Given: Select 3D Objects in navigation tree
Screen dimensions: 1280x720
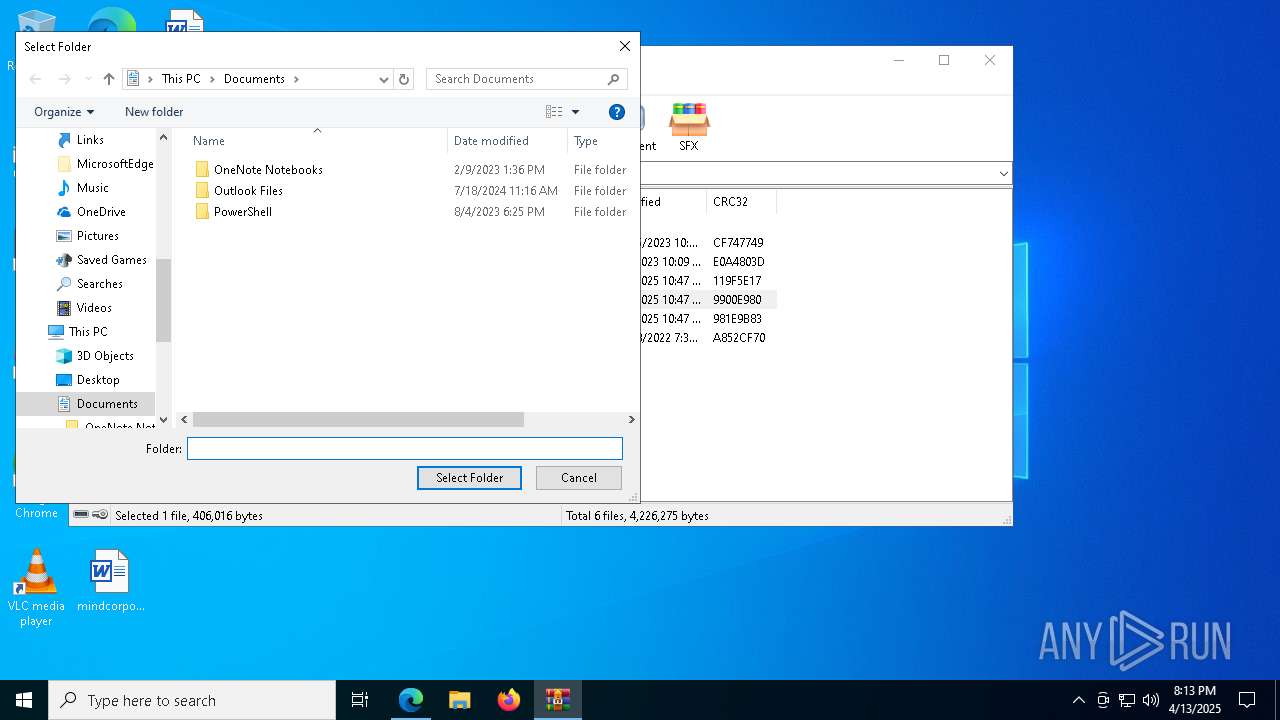Looking at the screenshot, I should [x=105, y=356].
